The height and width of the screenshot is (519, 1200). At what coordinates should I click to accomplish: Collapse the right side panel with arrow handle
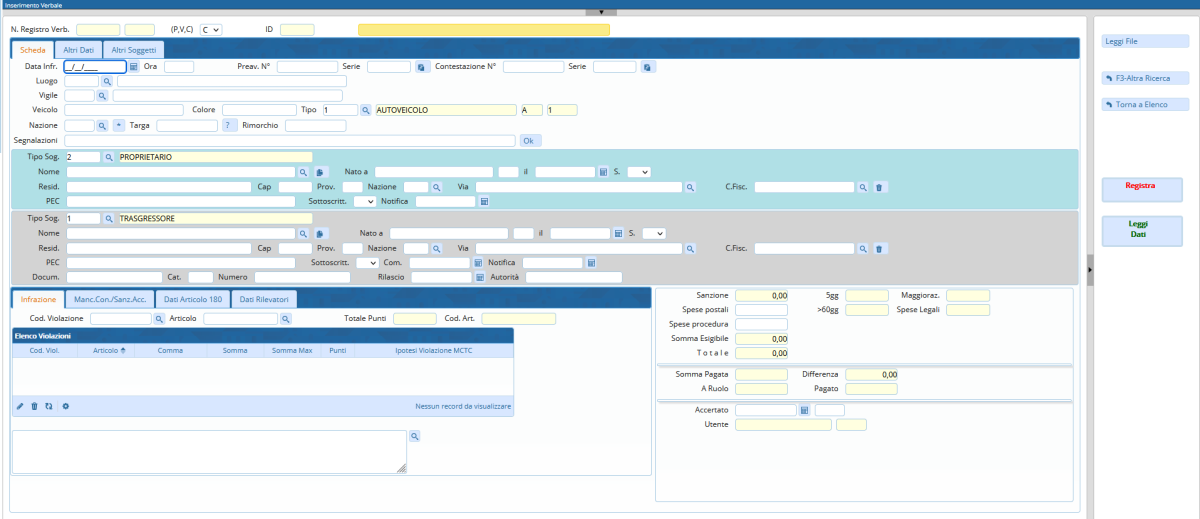[x=1091, y=269]
